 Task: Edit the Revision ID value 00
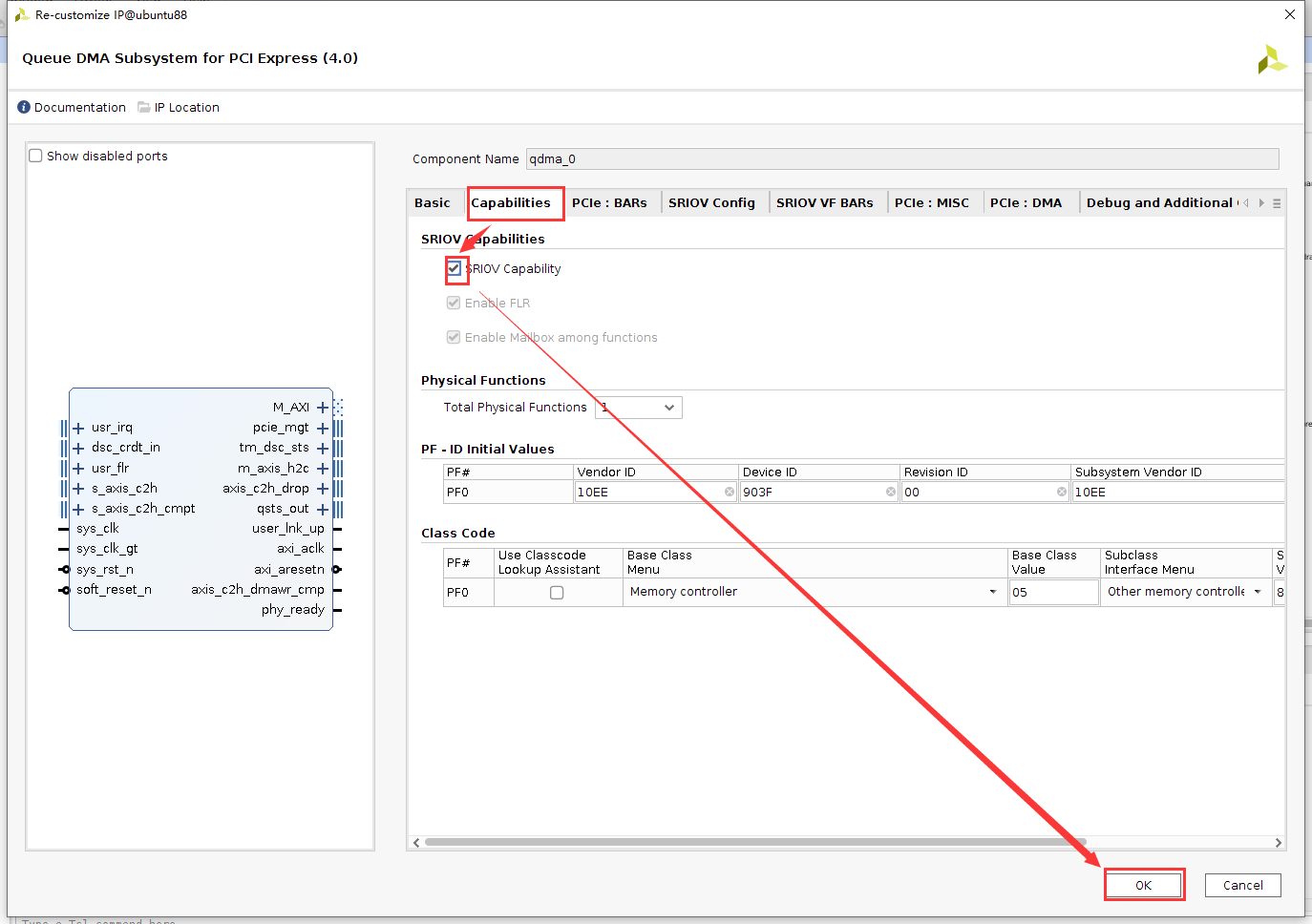click(x=985, y=492)
